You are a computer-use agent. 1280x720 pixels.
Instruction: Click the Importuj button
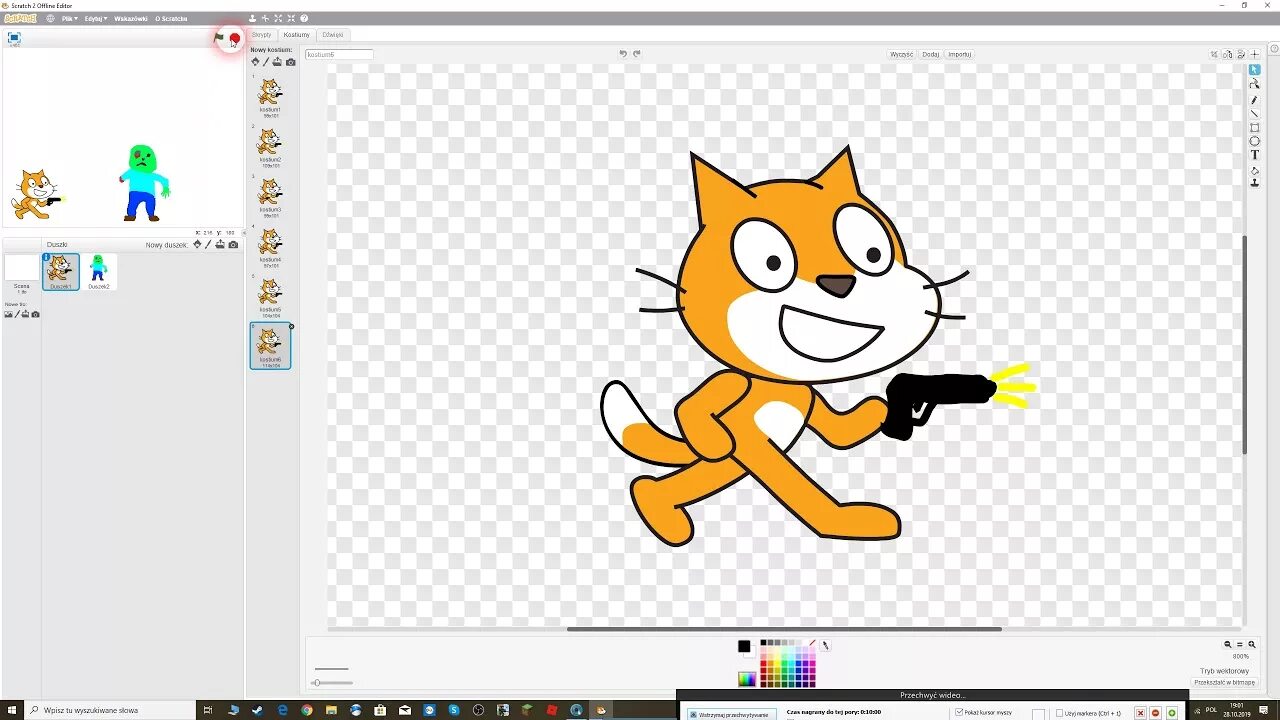click(959, 54)
